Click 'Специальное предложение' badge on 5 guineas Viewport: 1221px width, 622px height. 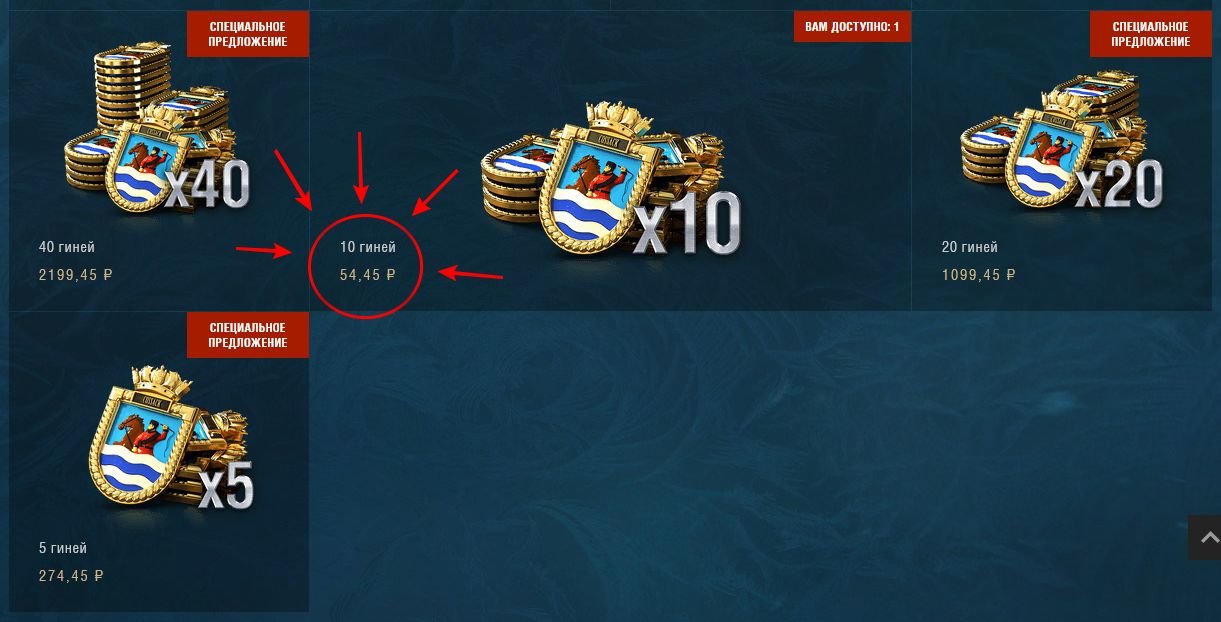pyautogui.click(x=248, y=335)
